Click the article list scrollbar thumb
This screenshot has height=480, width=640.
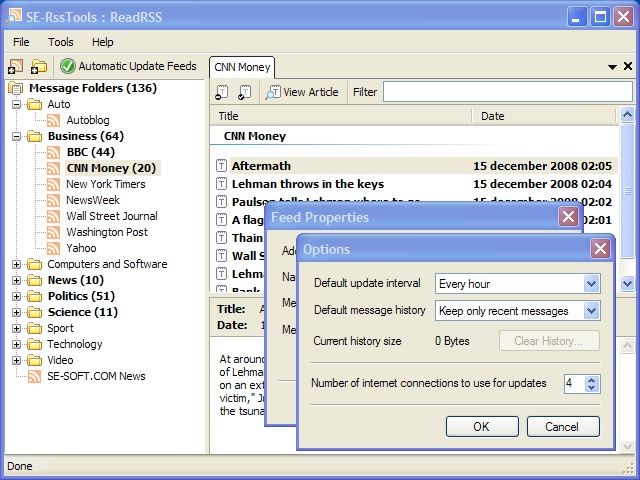coord(627,191)
